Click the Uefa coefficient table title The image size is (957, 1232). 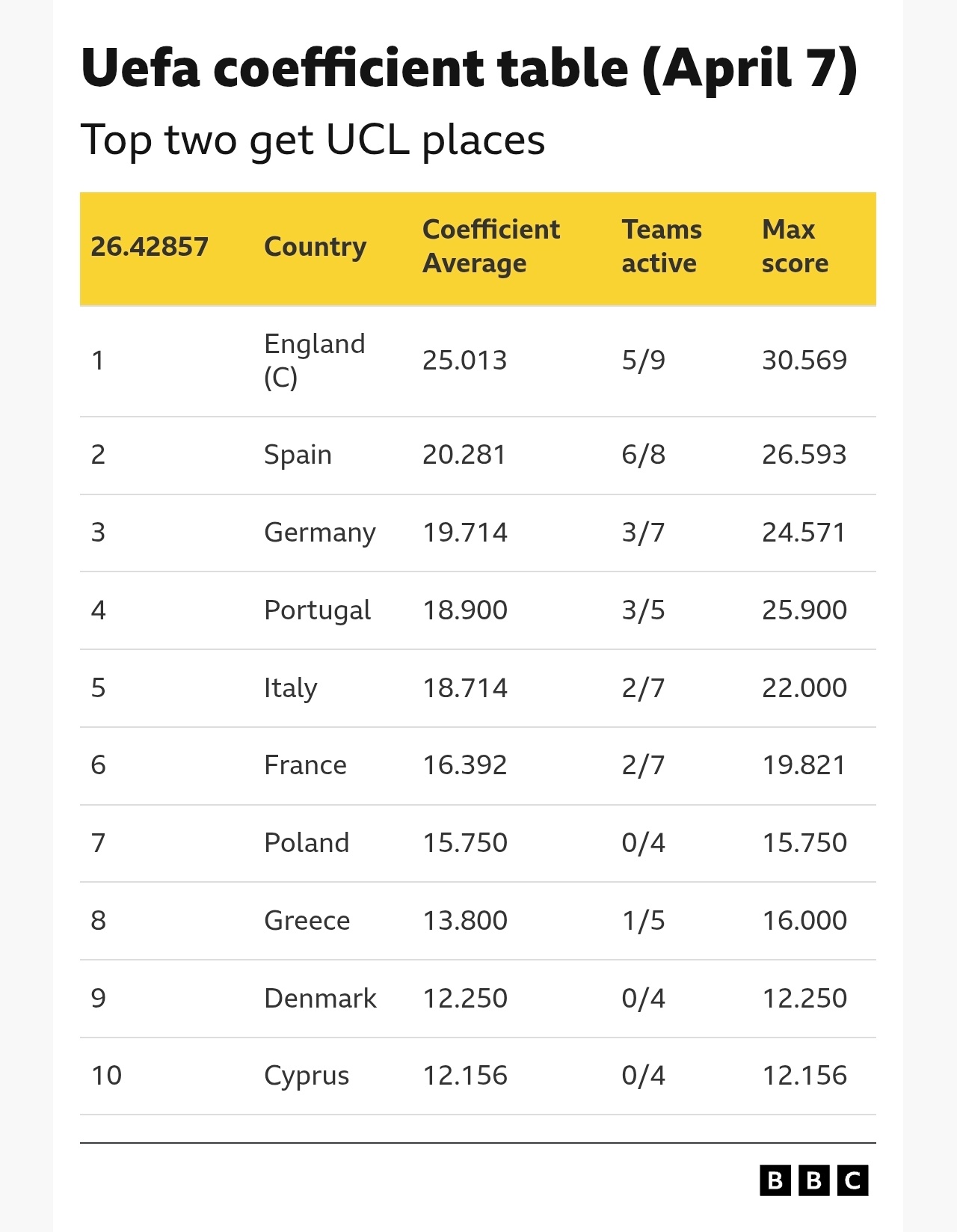tap(469, 68)
